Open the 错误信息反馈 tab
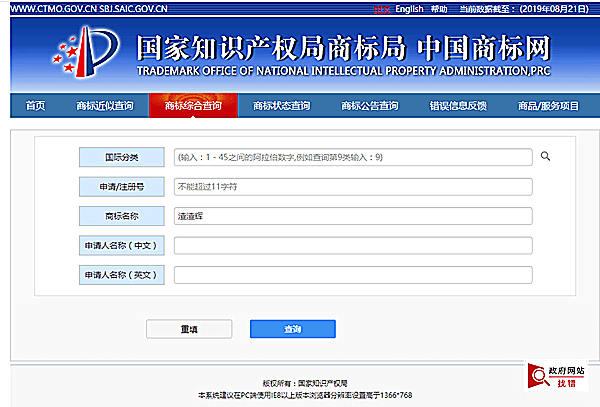The height and width of the screenshot is (407, 600). tap(458, 106)
